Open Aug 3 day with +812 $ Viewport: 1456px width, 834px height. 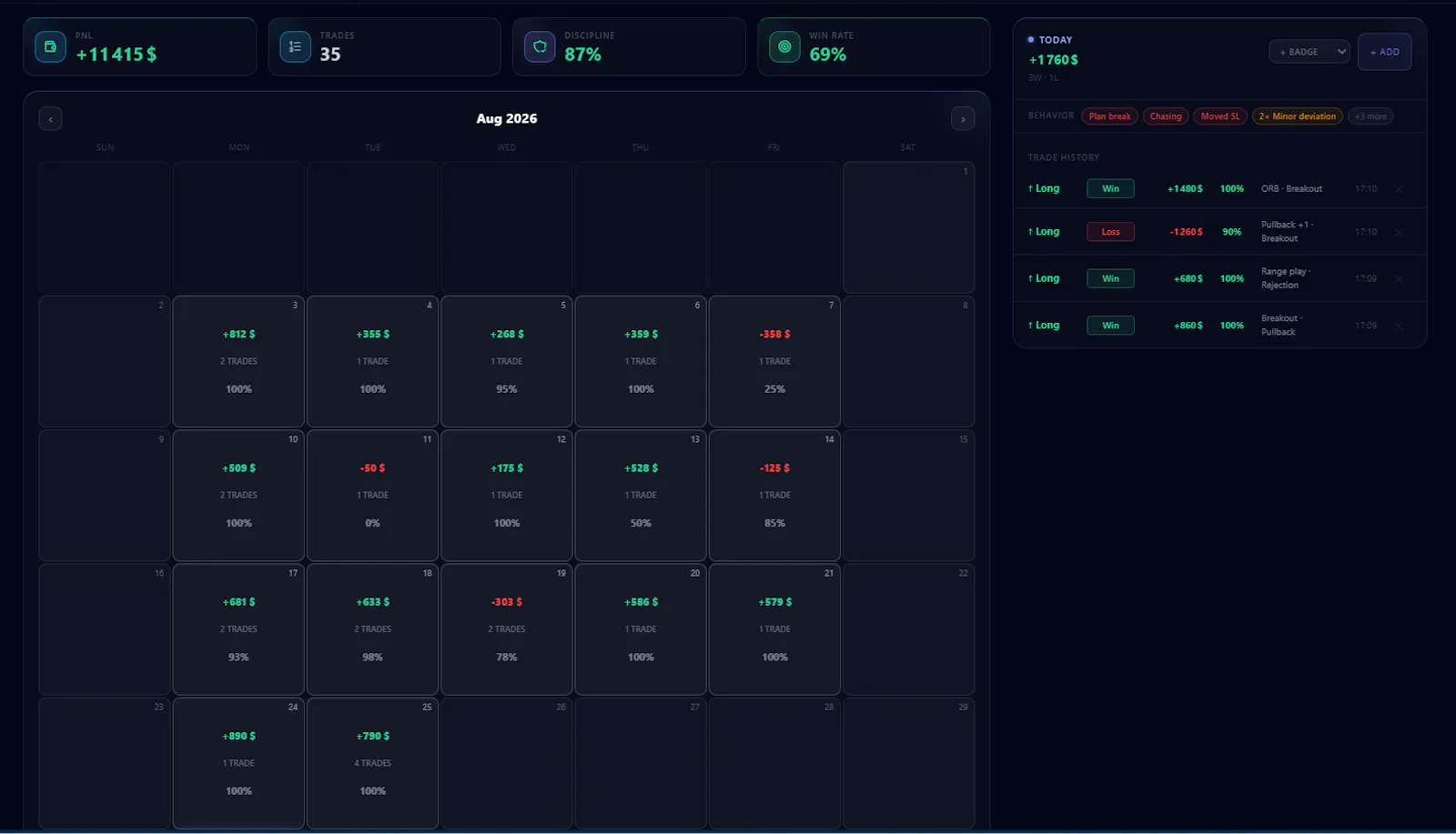coord(238,361)
